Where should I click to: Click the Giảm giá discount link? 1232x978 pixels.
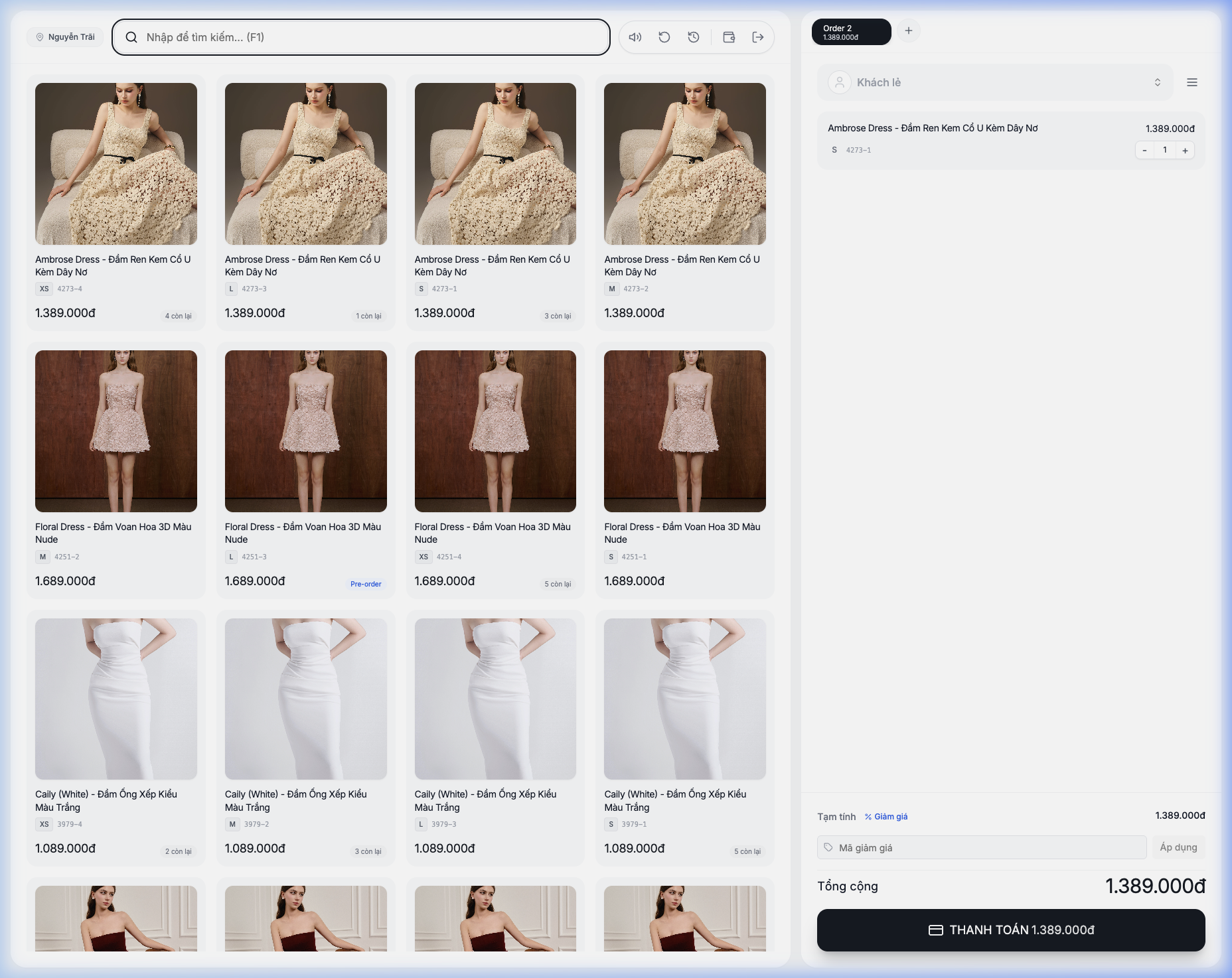[x=886, y=817]
